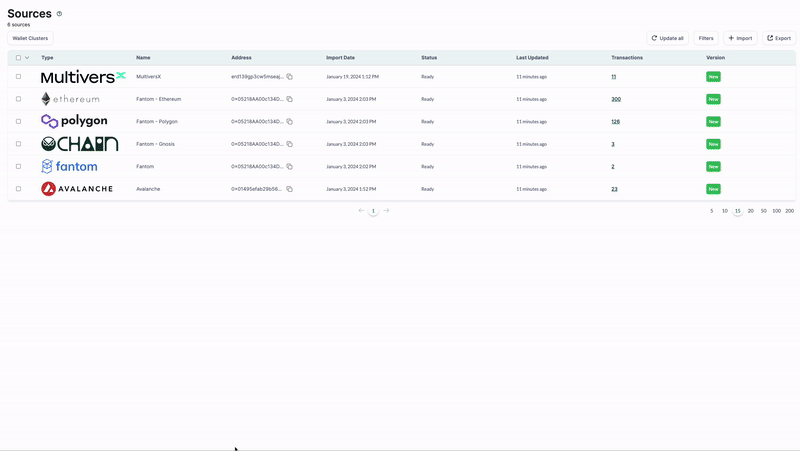Click the Last Updated column header

(x=532, y=58)
